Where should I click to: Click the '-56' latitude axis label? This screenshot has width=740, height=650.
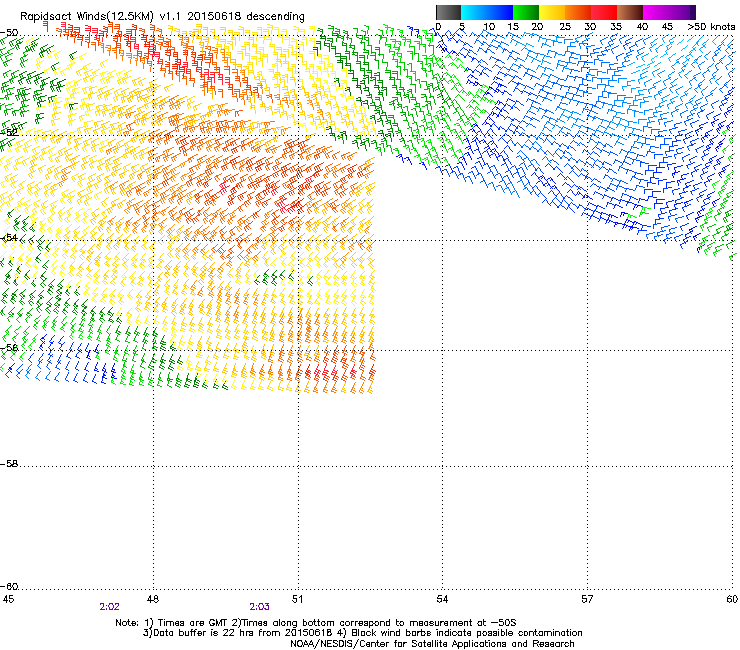pyautogui.click(x=9, y=347)
